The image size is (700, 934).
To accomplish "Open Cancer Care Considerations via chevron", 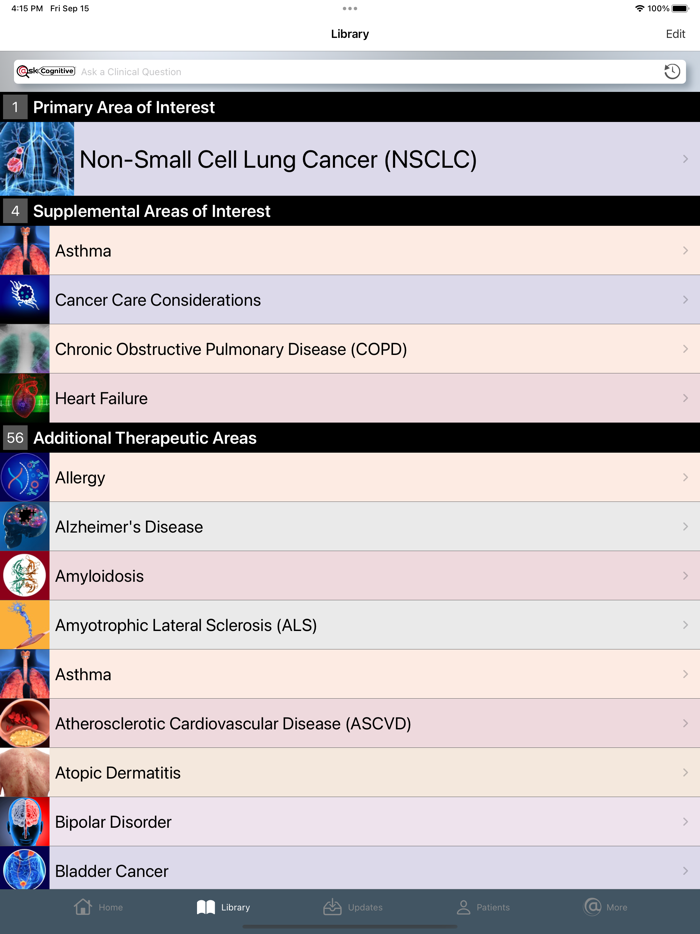I will click(685, 299).
